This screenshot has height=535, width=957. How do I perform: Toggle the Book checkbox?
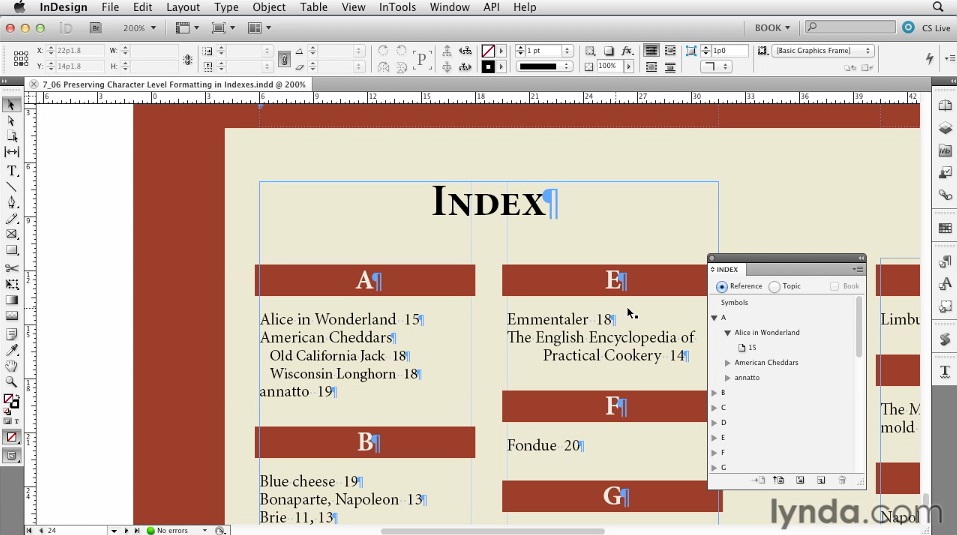pyautogui.click(x=834, y=286)
